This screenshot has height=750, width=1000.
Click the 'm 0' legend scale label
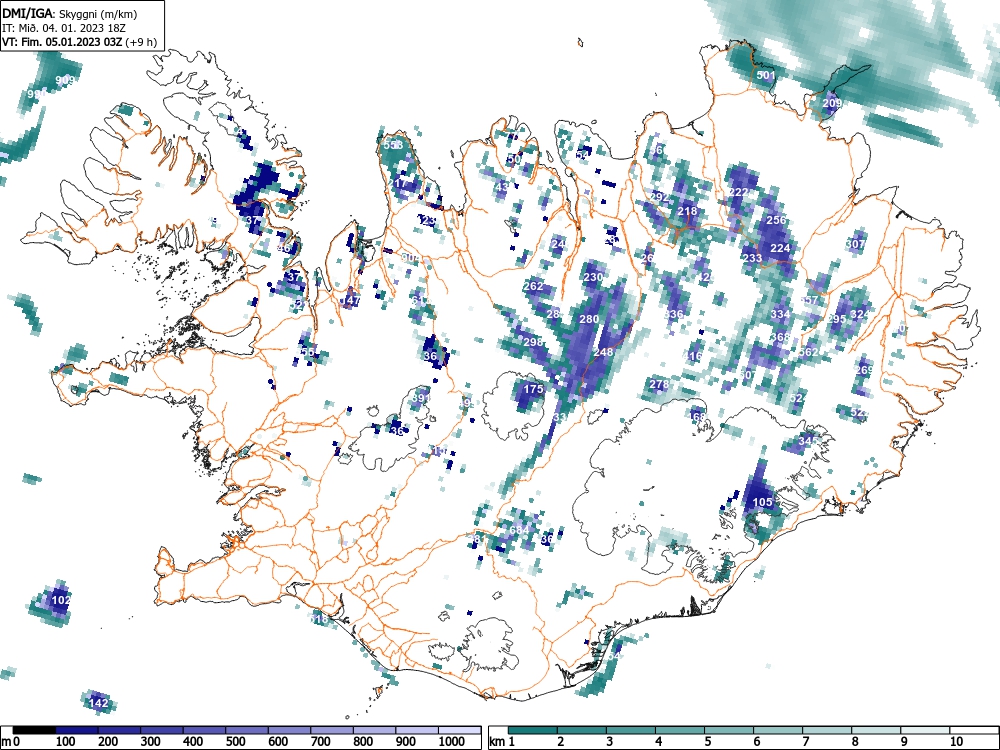11,742
